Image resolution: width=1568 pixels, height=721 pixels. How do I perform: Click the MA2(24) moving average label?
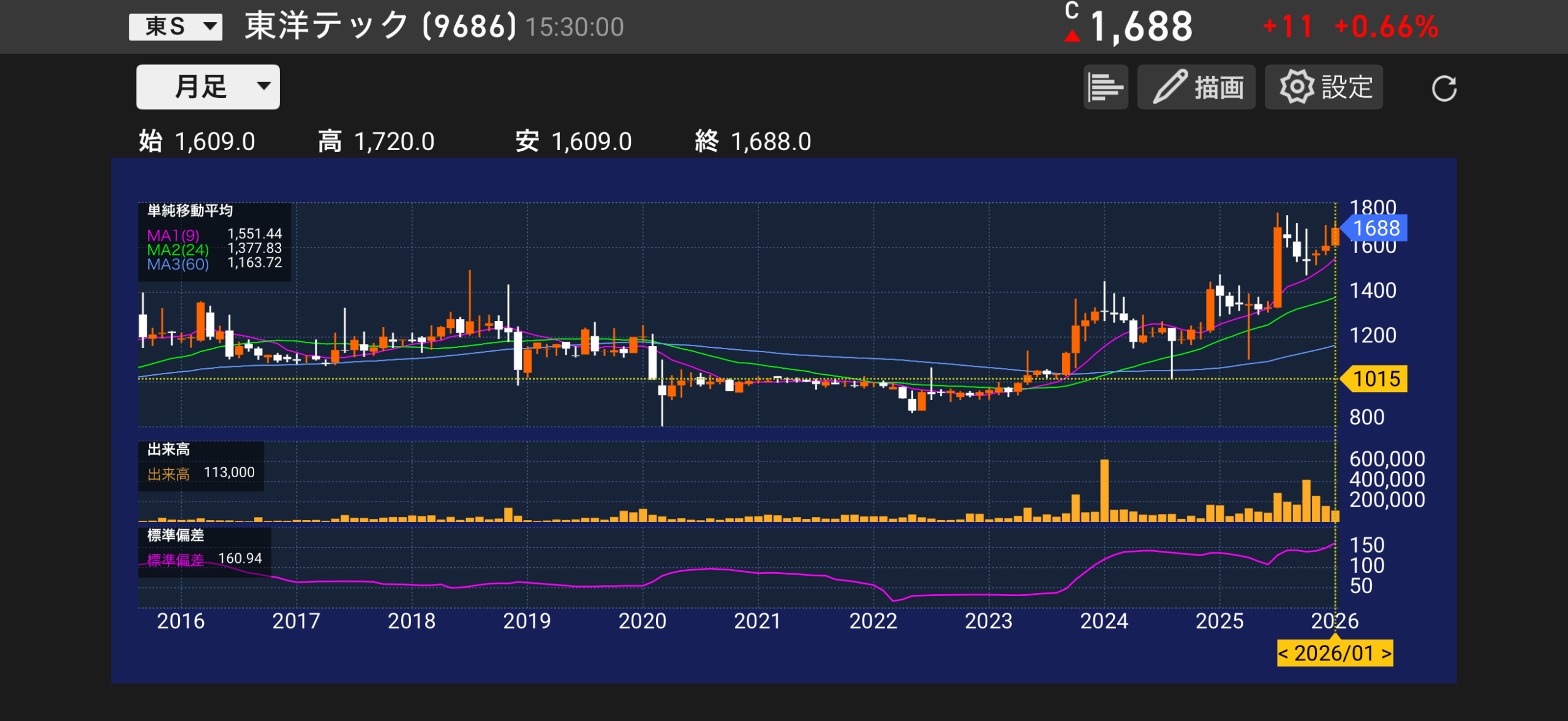(178, 250)
